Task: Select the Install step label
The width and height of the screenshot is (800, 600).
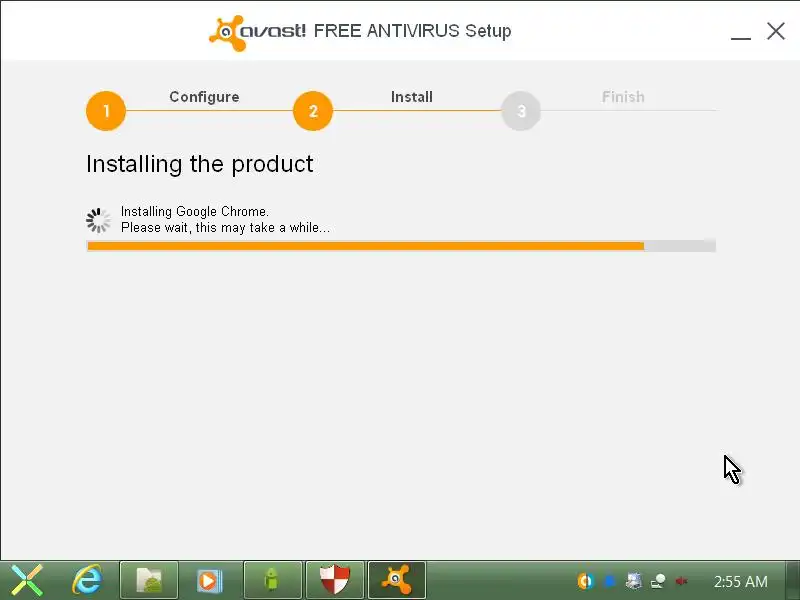Action: tap(412, 97)
